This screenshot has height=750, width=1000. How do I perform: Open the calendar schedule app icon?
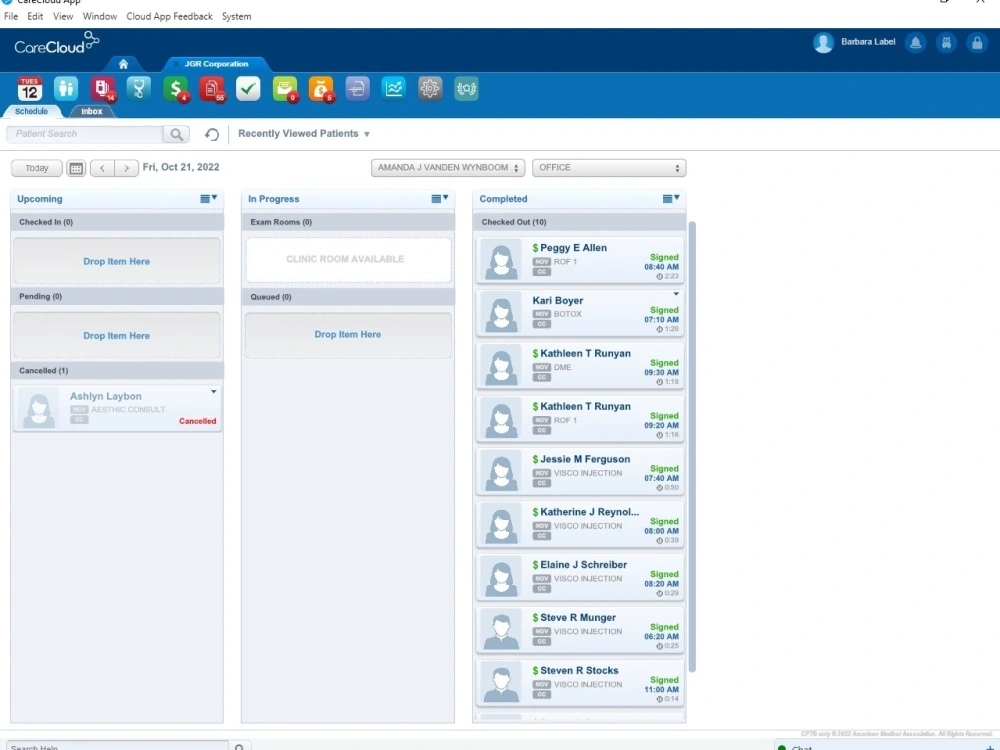click(29, 89)
